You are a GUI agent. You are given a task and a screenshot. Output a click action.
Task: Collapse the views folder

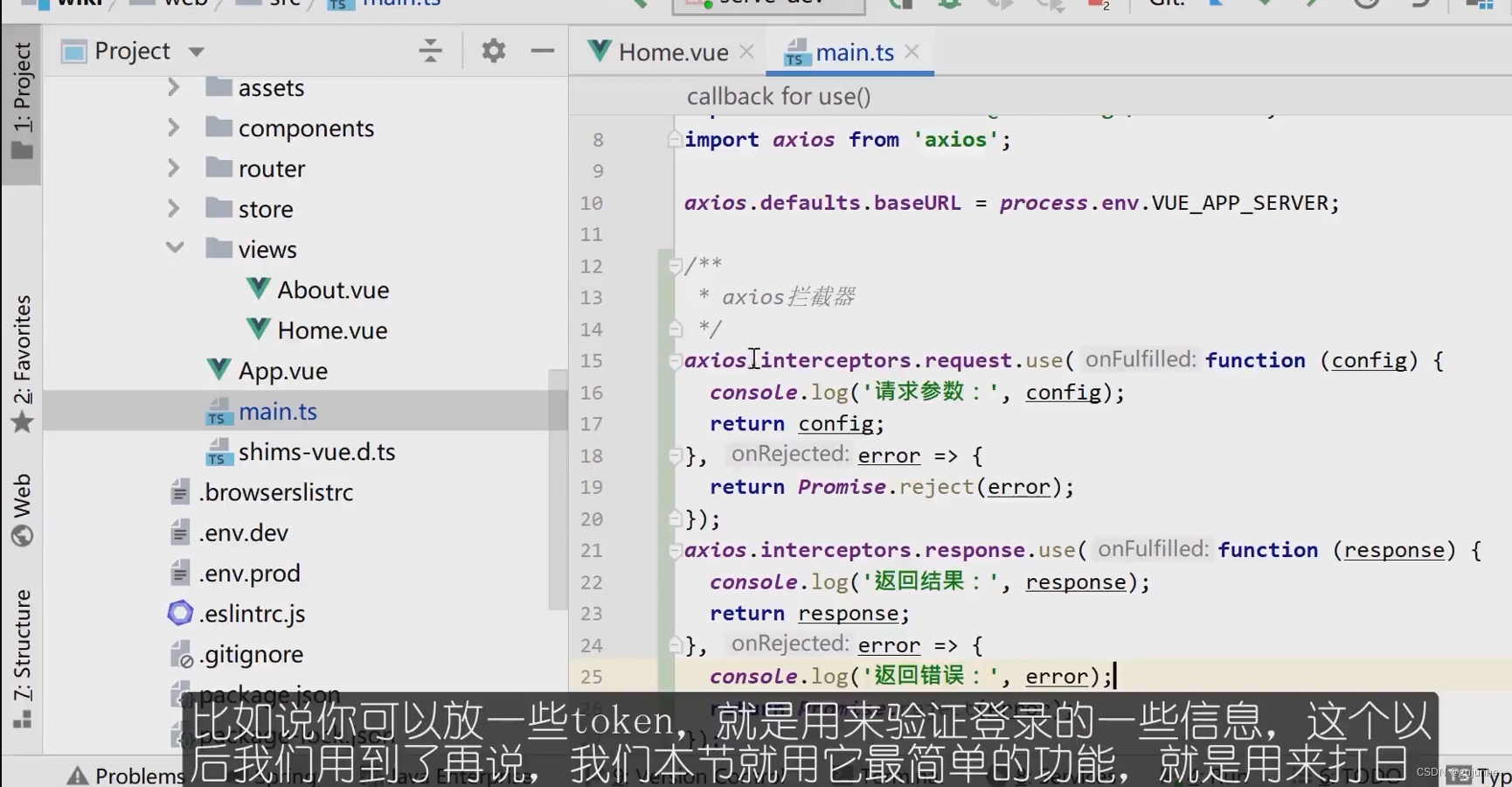click(174, 248)
